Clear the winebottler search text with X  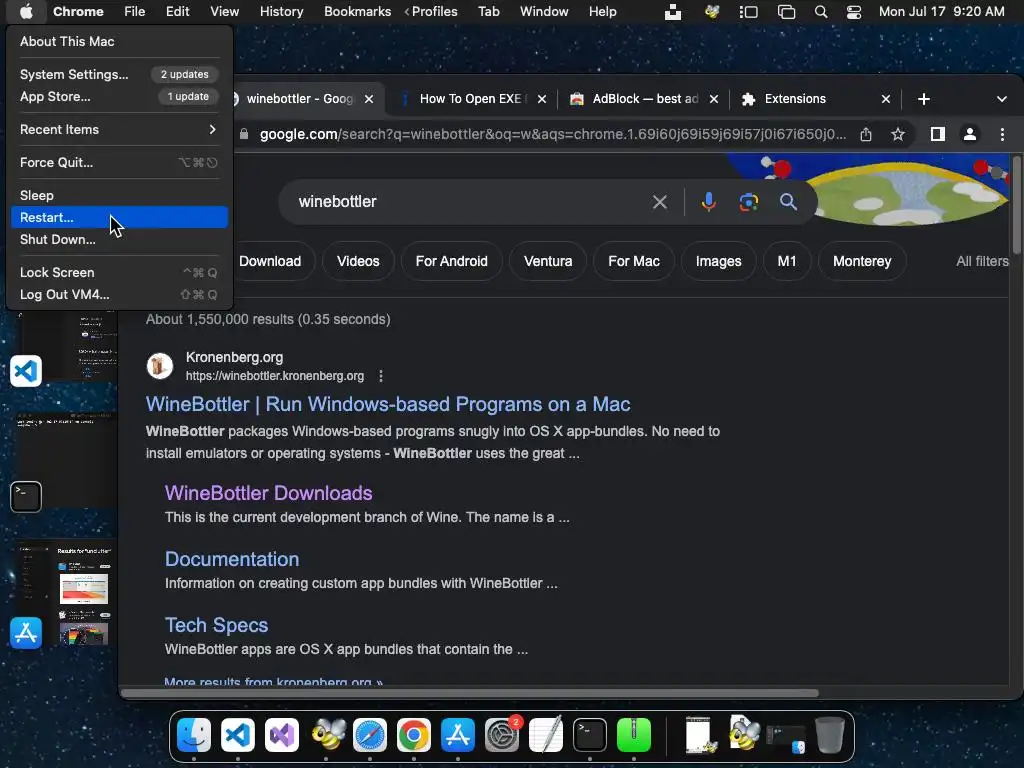pyautogui.click(x=660, y=202)
